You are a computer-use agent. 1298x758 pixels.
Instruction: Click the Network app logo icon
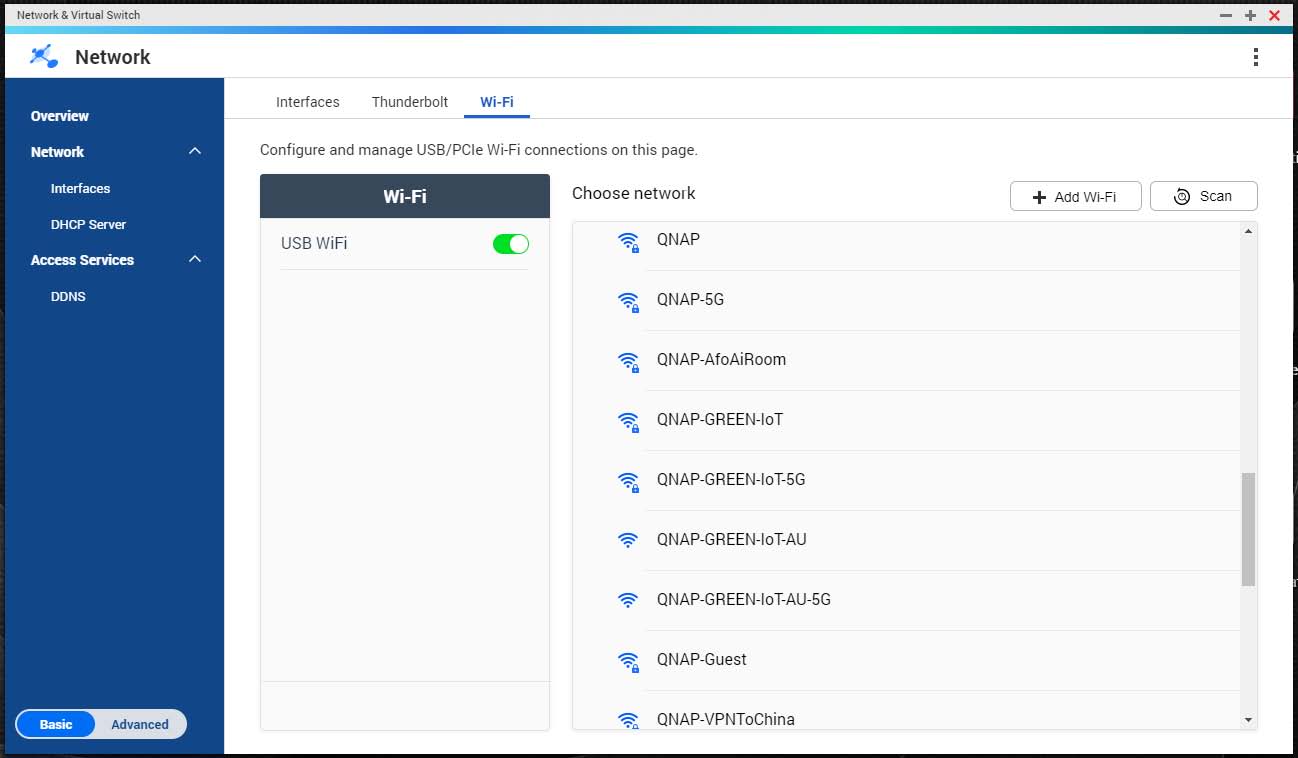point(44,57)
